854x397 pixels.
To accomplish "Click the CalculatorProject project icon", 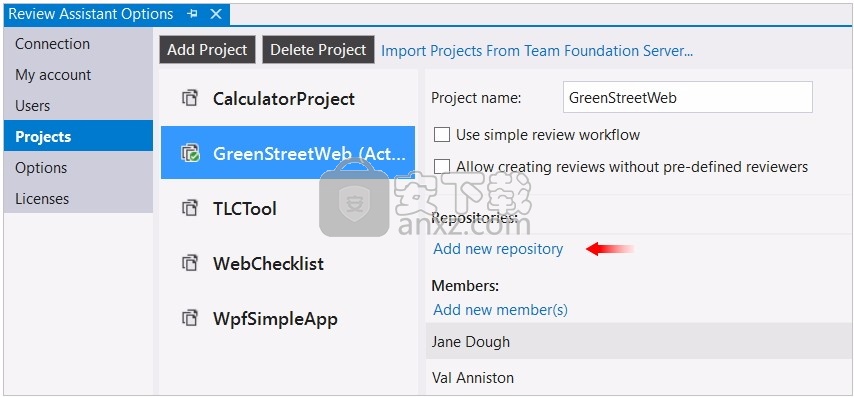I will 189,99.
